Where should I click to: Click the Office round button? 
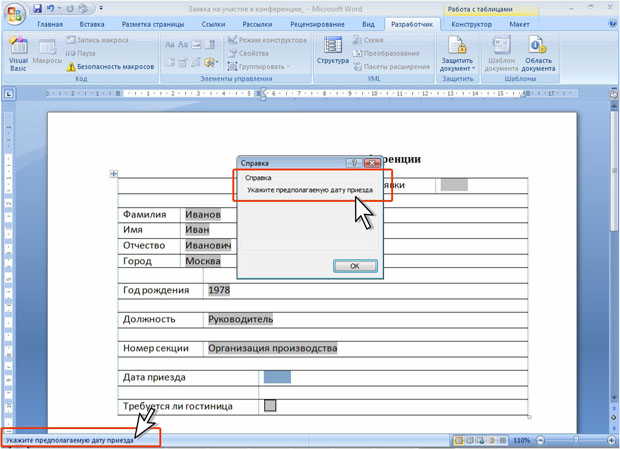coord(14,14)
